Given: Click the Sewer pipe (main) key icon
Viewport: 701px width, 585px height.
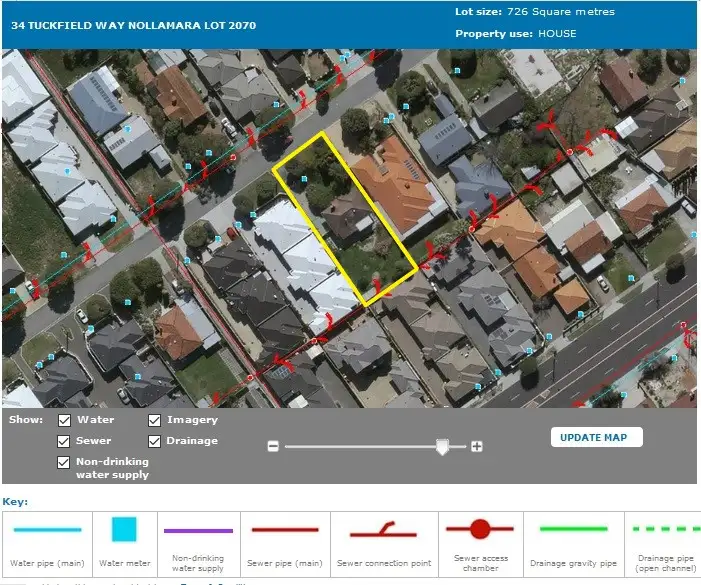Looking at the screenshot, I should tap(285, 530).
